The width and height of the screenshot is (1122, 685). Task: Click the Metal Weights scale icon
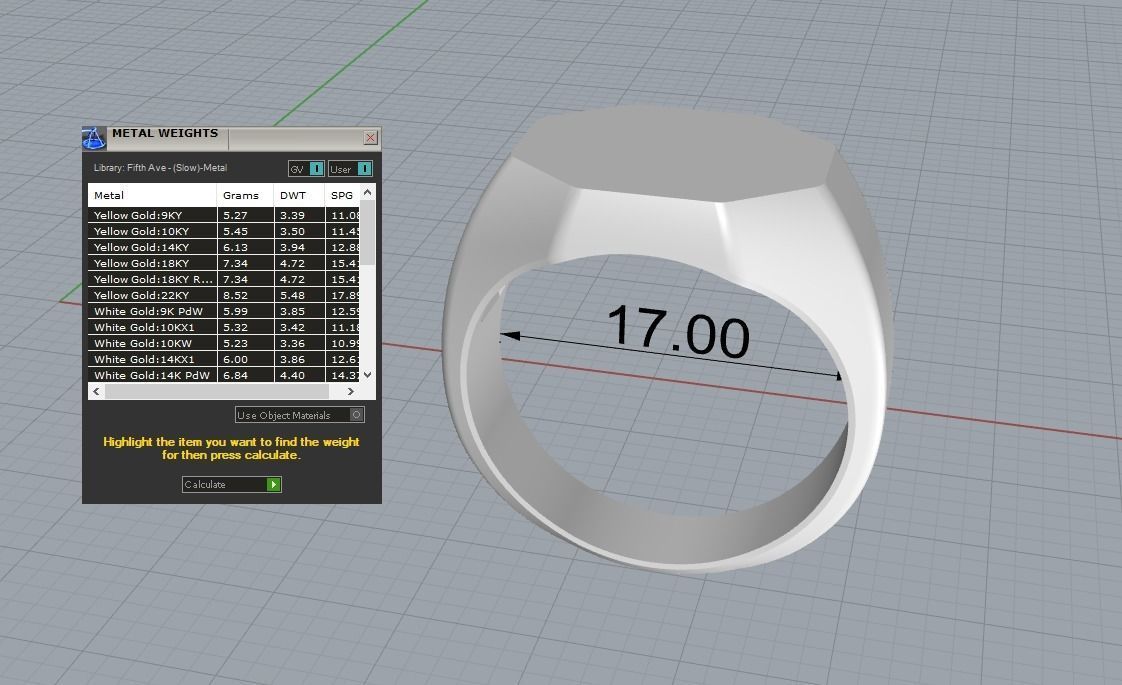coord(94,138)
